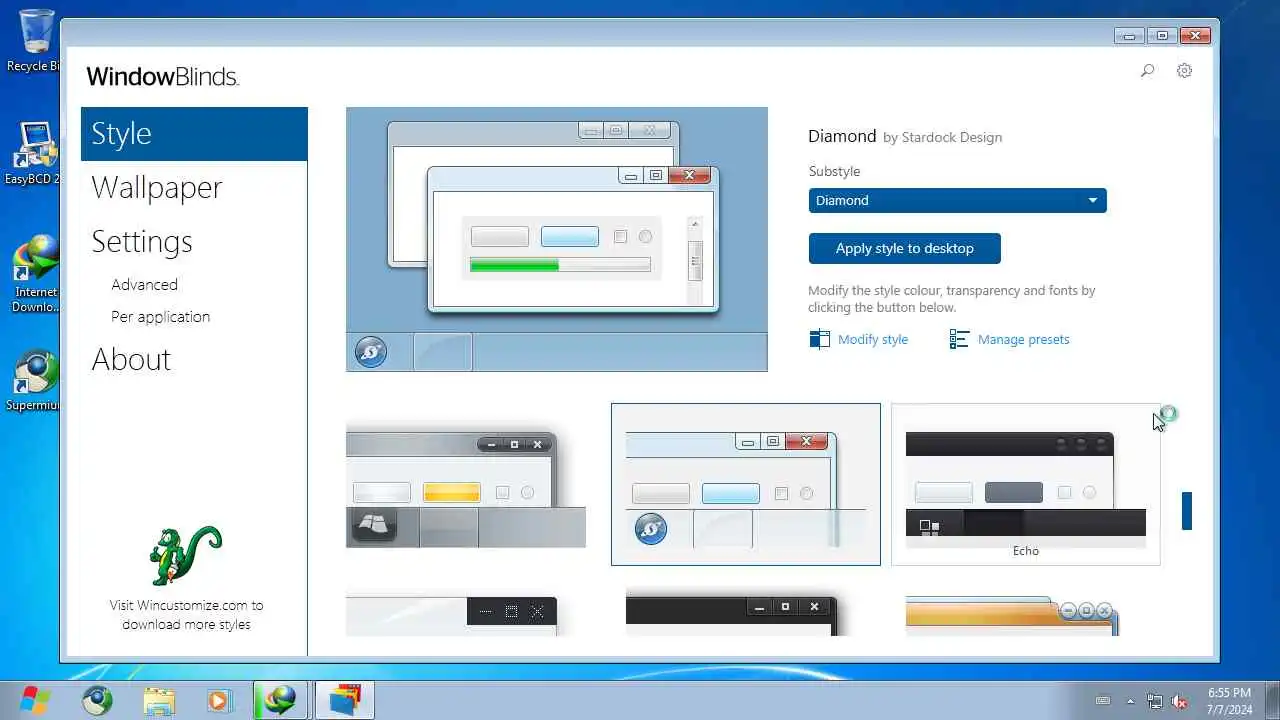This screenshot has width=1280, height=720.
Task: Click the Manage presets link
Action: 1023,340
